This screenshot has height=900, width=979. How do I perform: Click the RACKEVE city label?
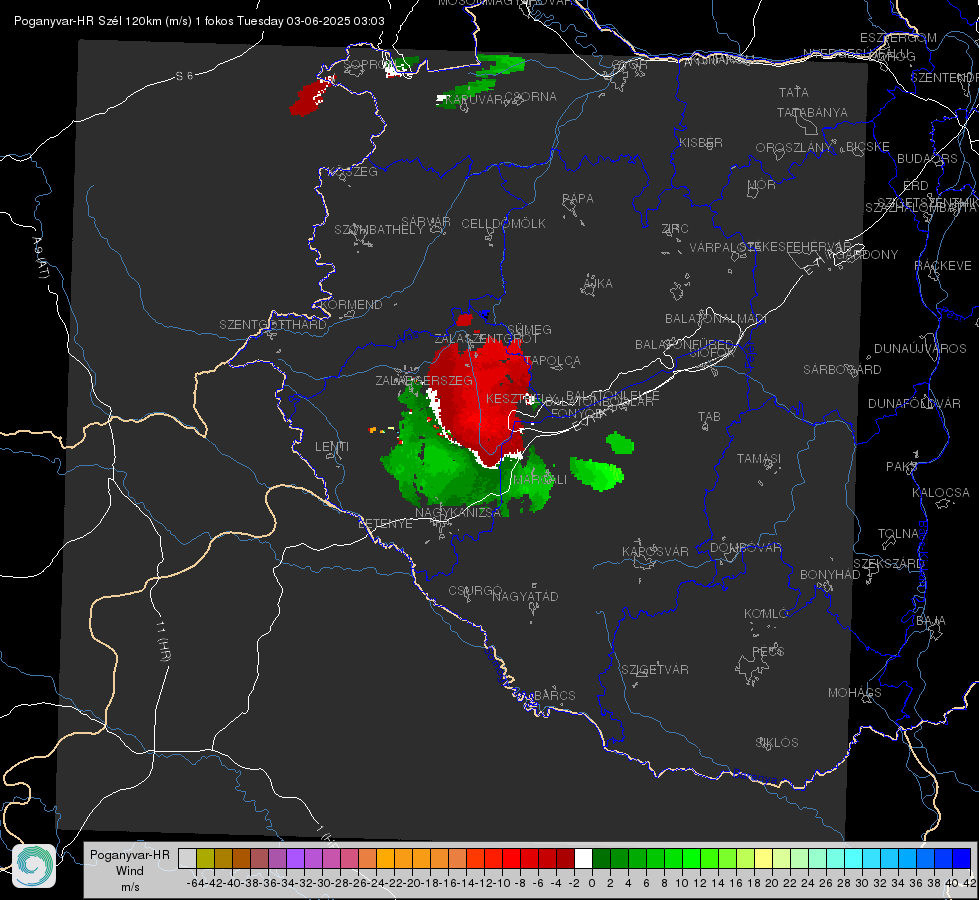[943, 265]
